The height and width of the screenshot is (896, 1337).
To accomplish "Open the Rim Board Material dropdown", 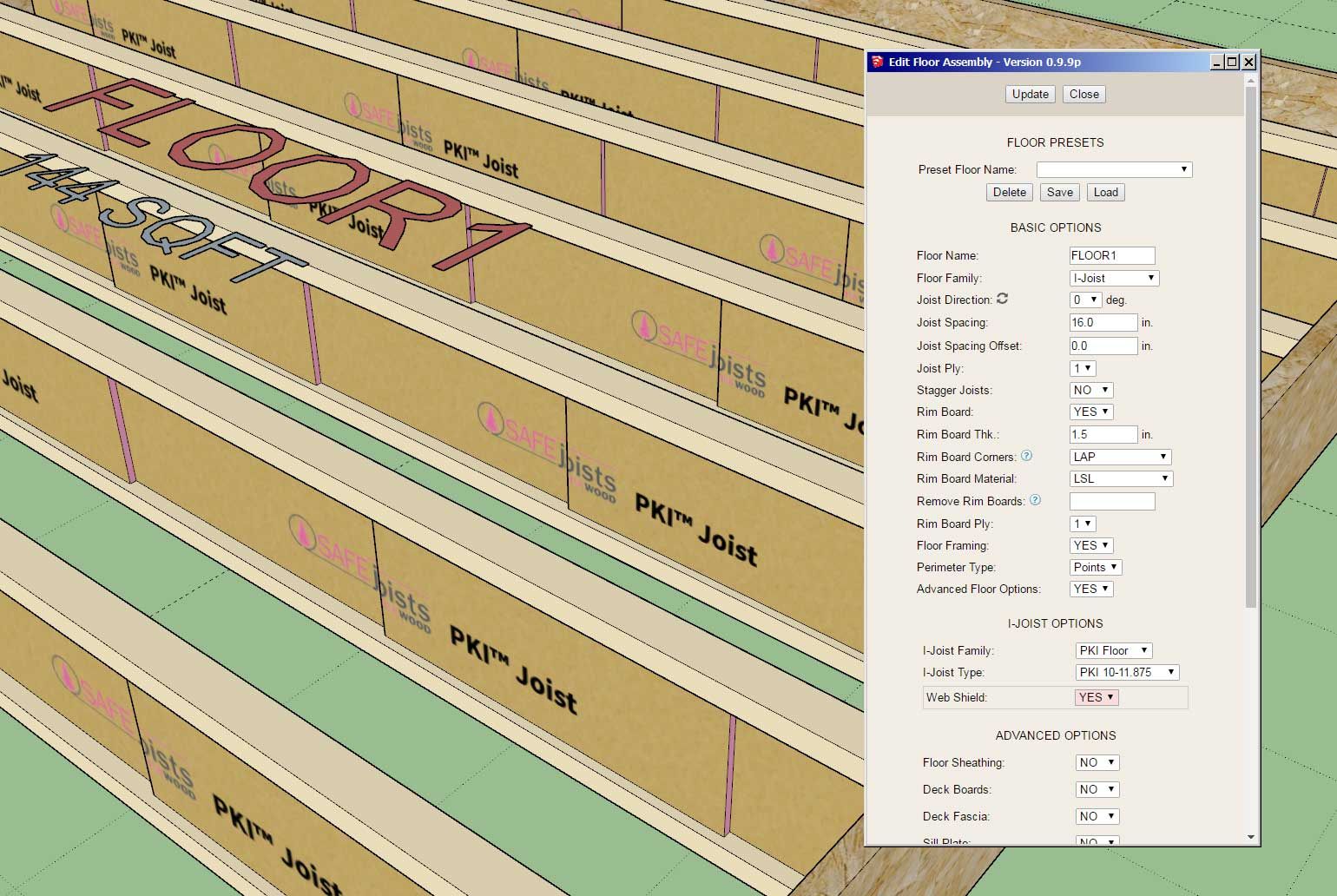I will [1122, 478].
